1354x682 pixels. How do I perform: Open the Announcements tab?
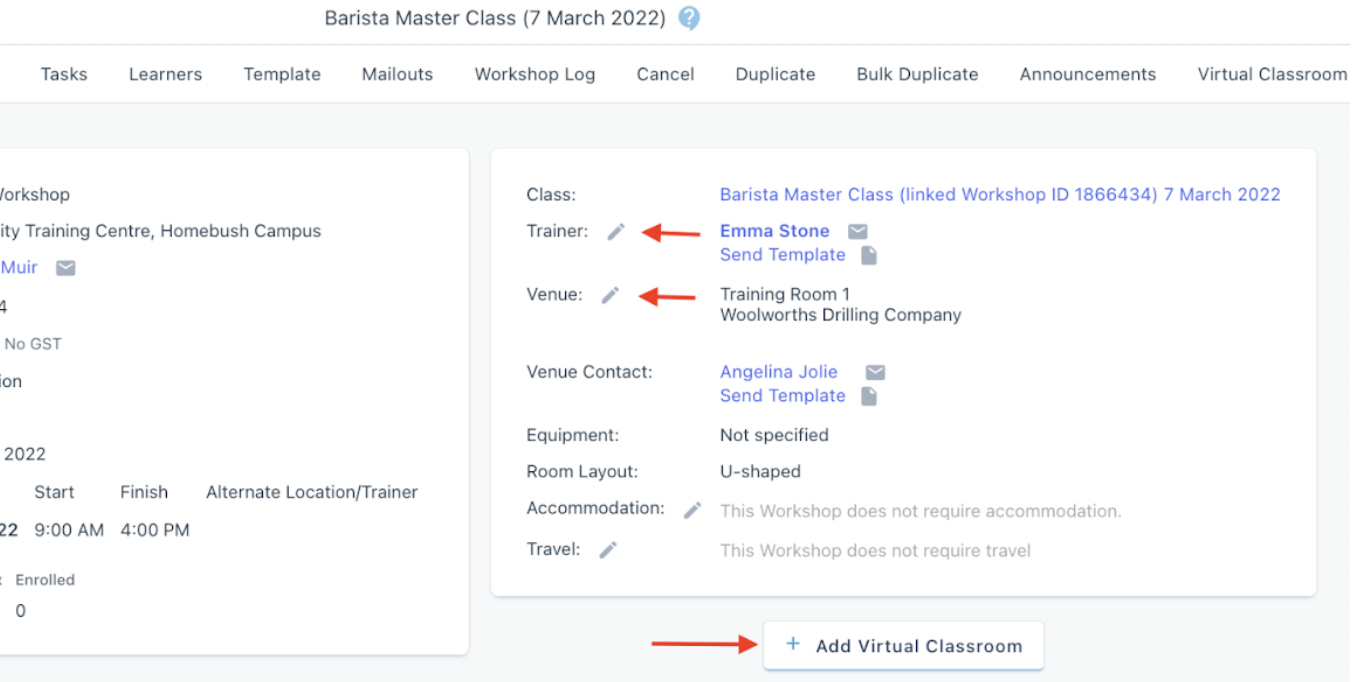(x=1088, y=74)
